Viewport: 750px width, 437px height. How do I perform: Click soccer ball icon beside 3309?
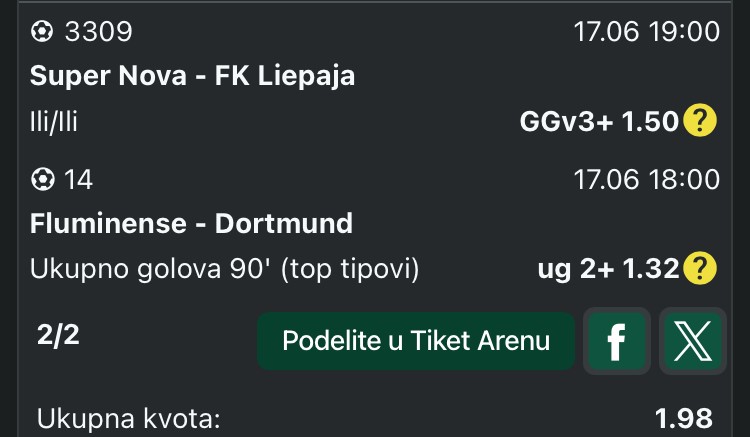42,32
